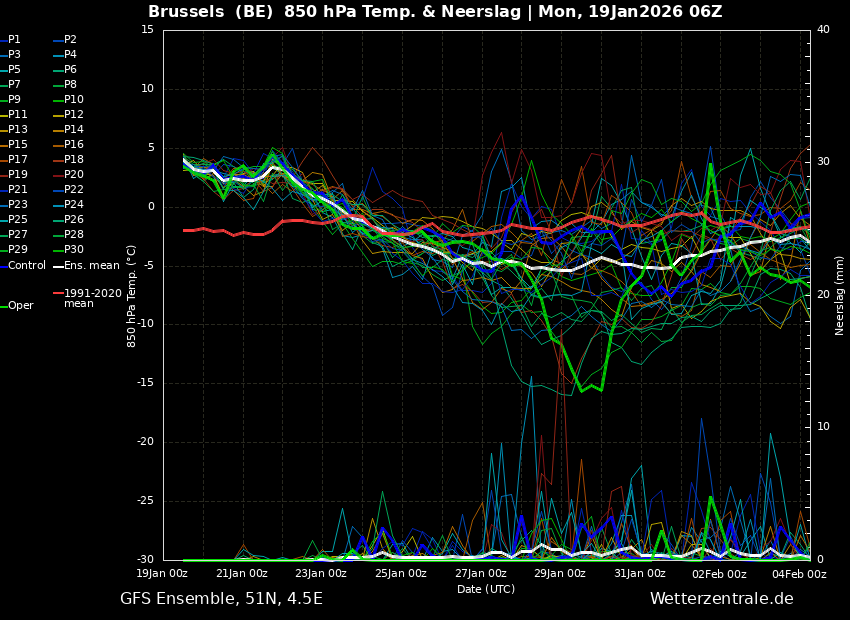Click the 850 hPa Temp. (°C) axis title

coord(132,295)
